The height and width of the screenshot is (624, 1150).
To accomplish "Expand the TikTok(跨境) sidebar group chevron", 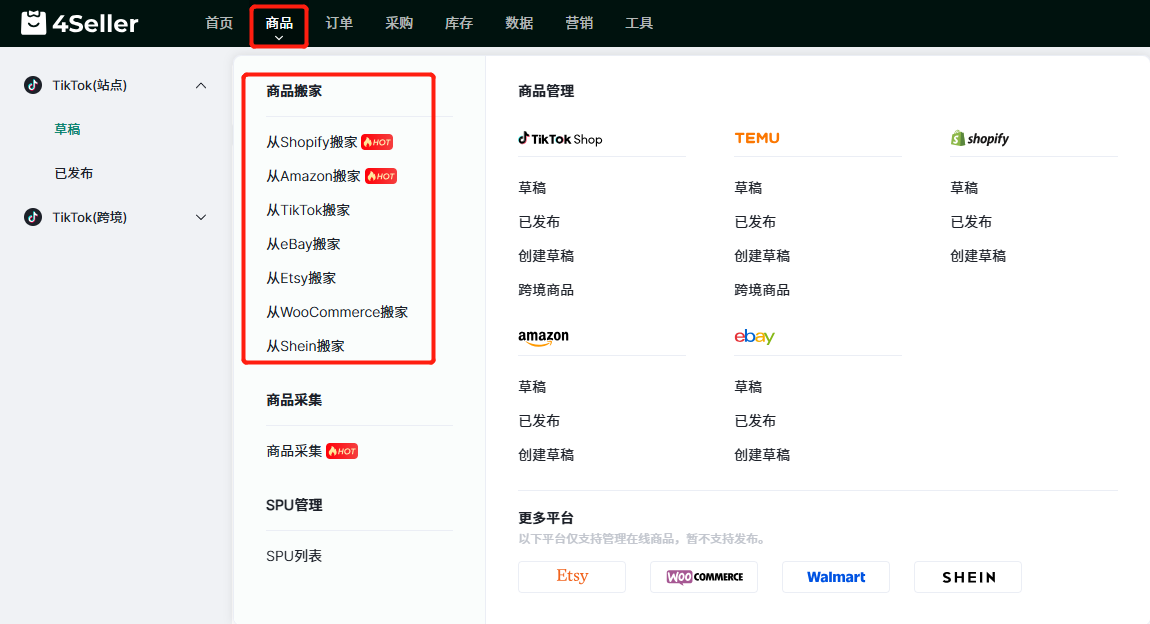I will (201, 217).
